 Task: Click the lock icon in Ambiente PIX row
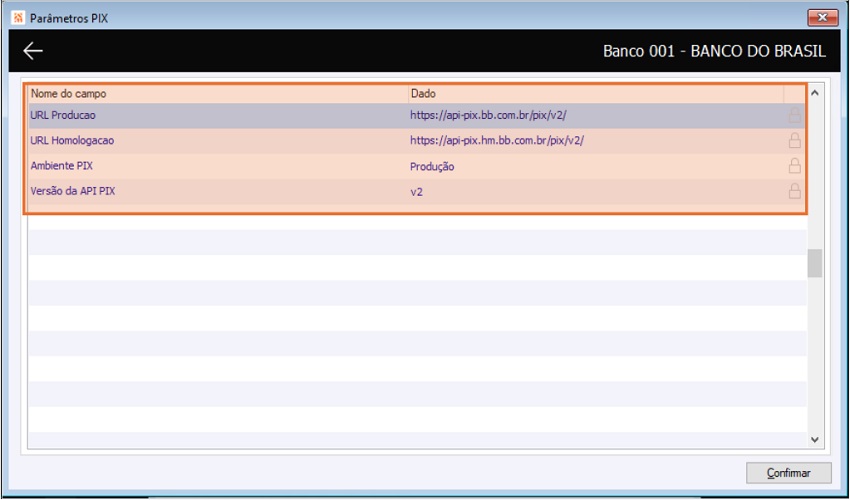click(x=794, y=166)
